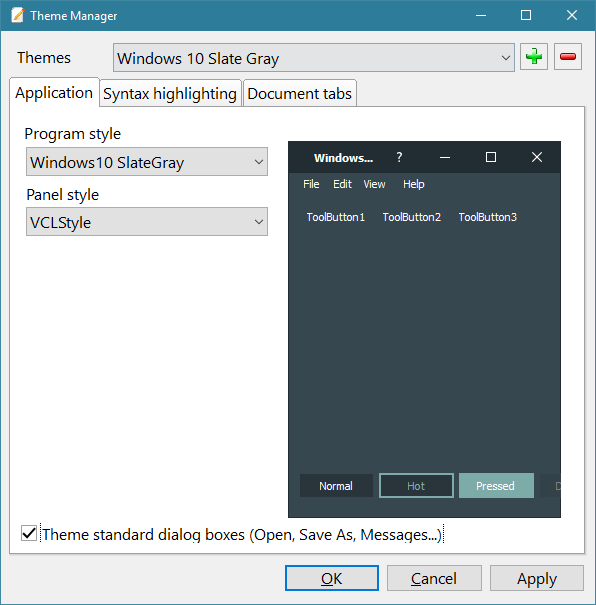The width and height of the screenshot is (596, 605).
Task: Click the preview window's maximize square icon
Action: click(491, 157)
